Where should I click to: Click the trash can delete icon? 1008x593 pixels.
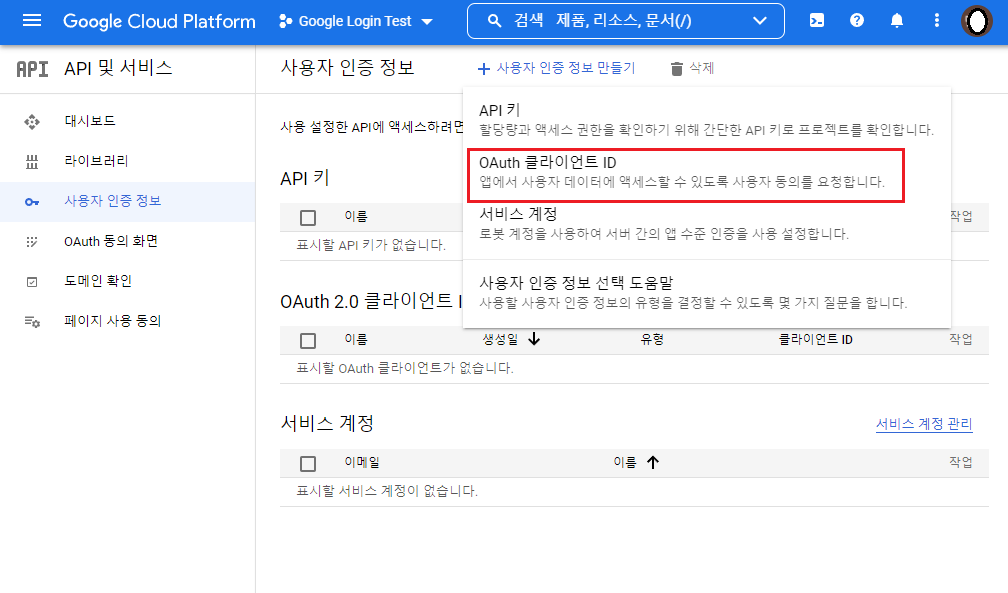[x=676, y=69]
